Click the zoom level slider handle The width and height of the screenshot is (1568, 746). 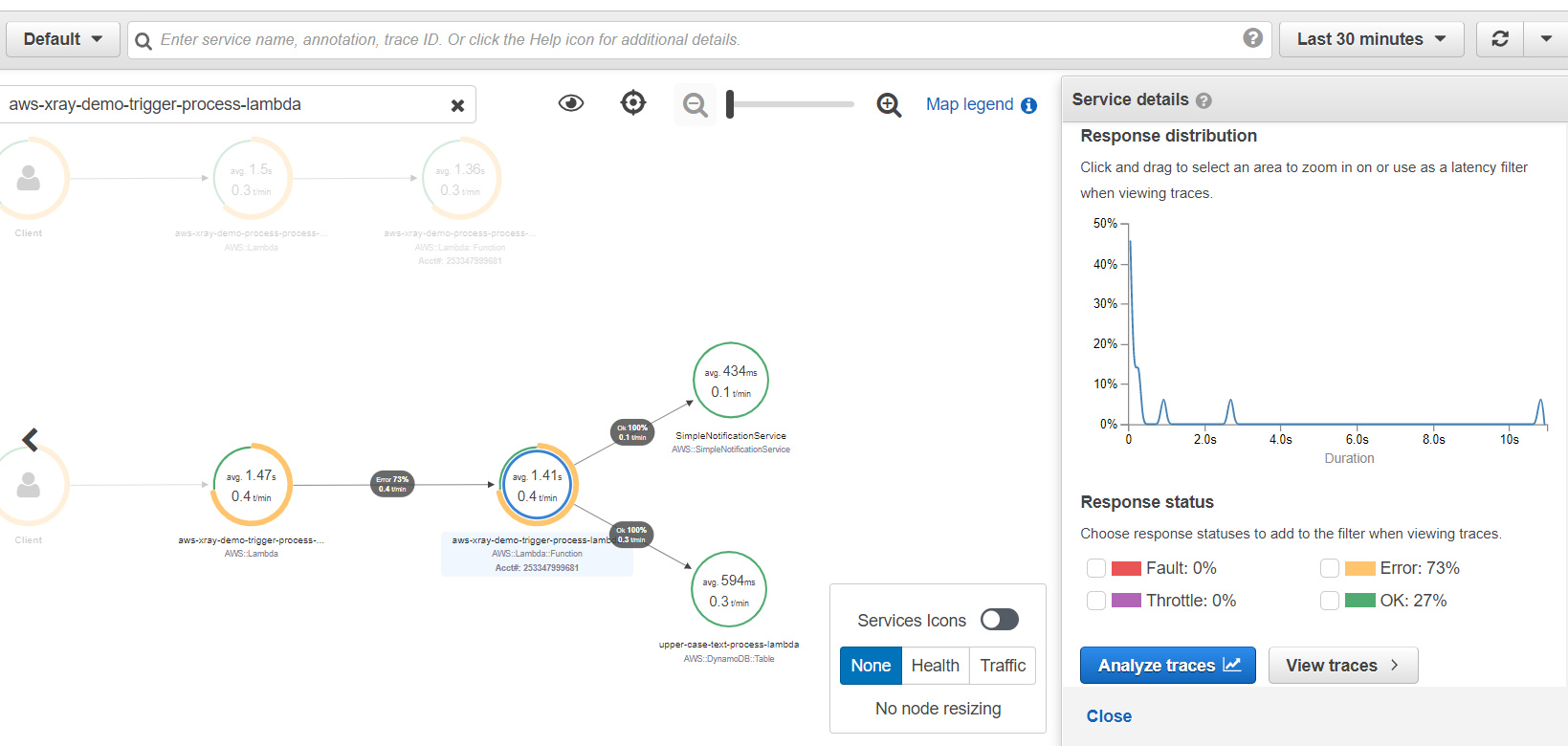tap(730, 104)
